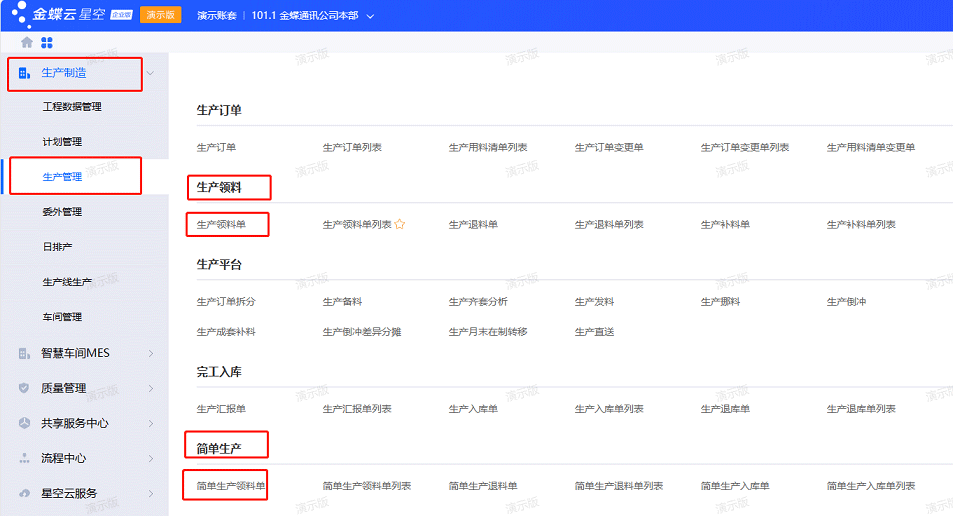Open the 金蝶通讯公司本部 organization dropdown
The image size is (953, 516).
tap(370, 16)
